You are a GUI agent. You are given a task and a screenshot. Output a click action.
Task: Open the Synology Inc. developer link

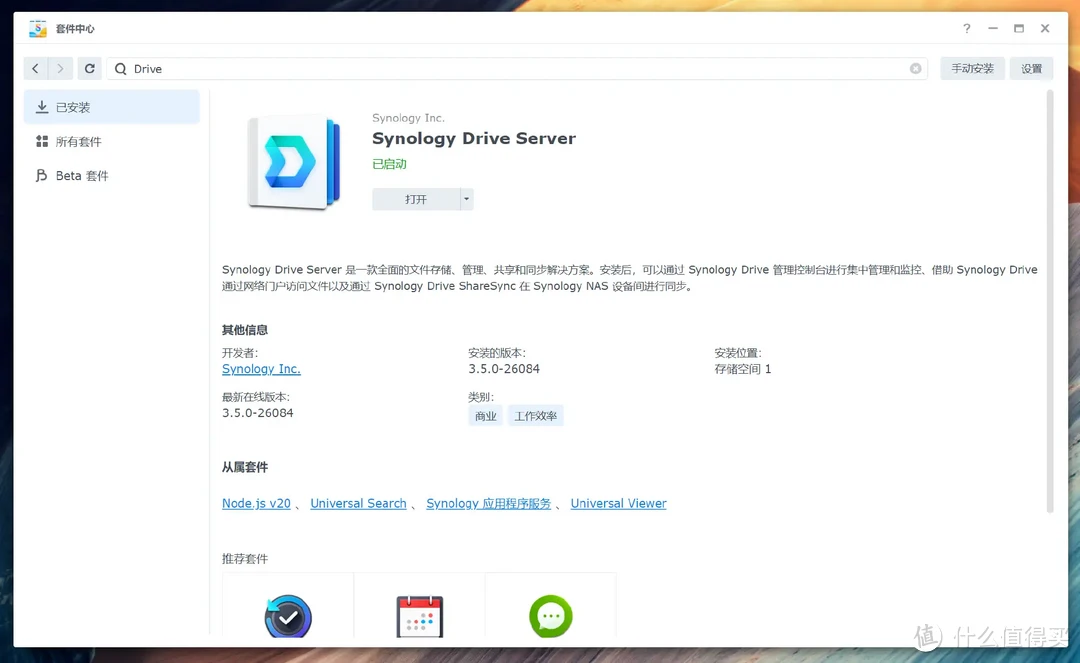[261, 369]
